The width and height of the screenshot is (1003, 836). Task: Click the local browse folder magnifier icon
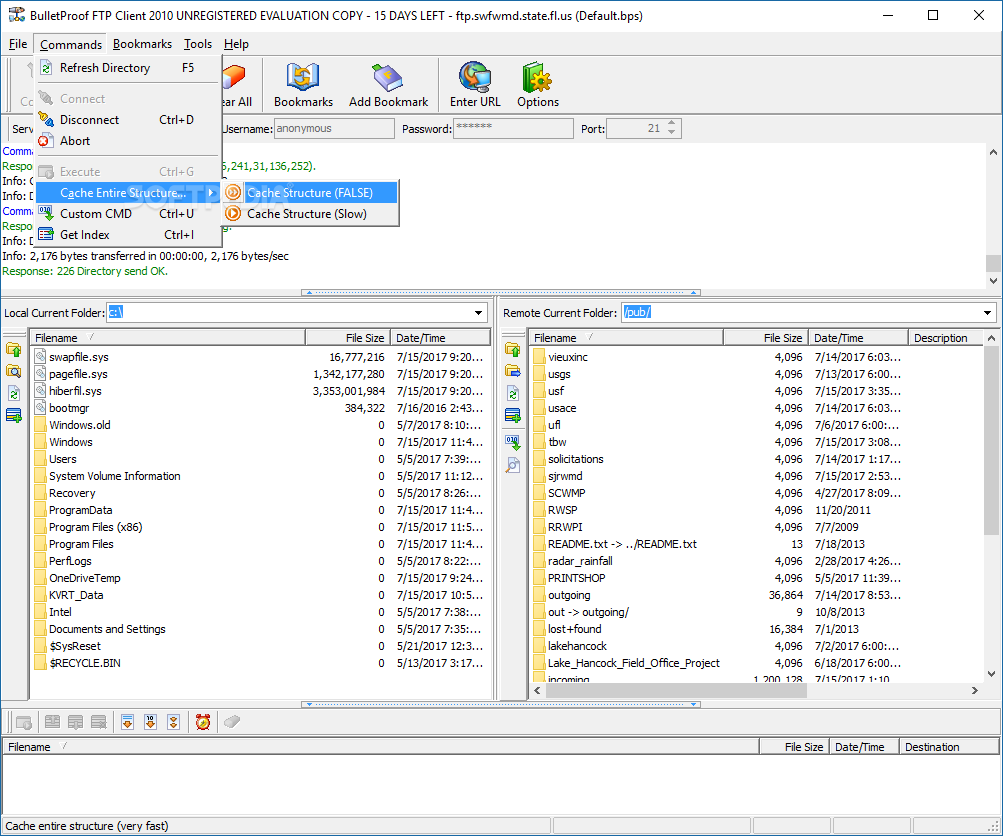tap(13, 372)
